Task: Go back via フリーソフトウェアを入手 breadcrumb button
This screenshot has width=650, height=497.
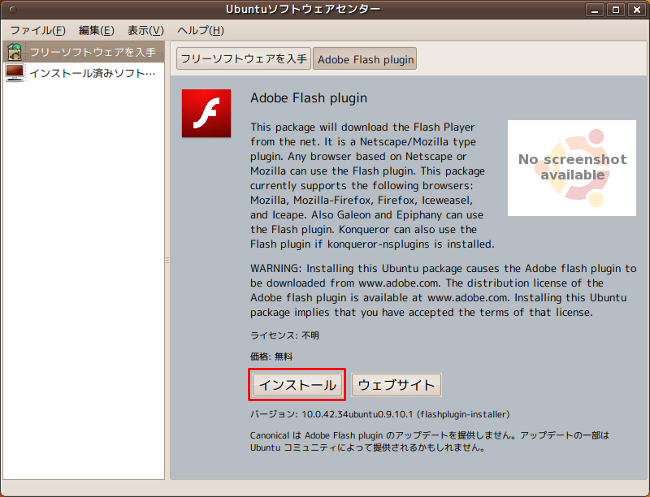Action: coord(243,59)
